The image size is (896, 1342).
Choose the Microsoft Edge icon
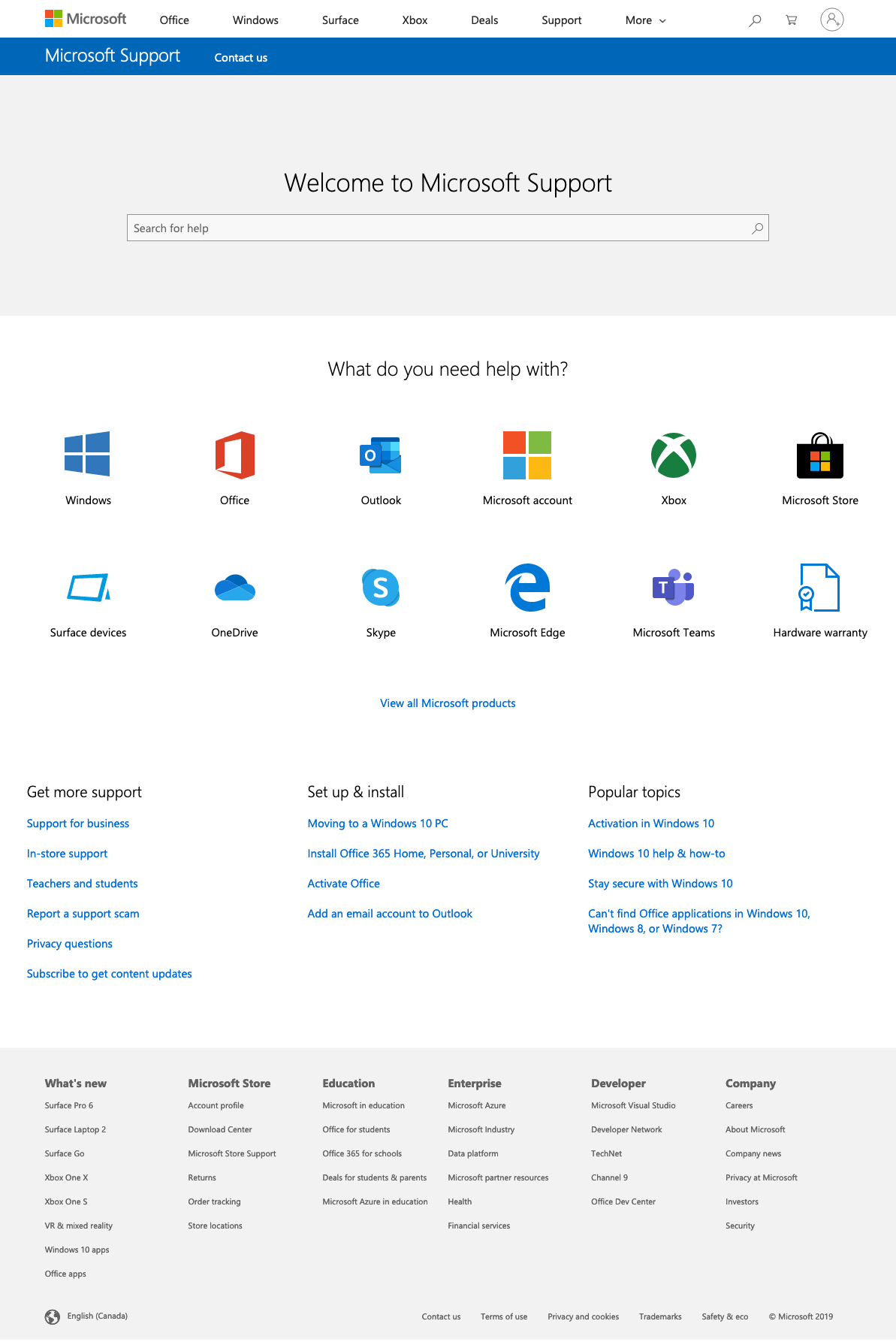[527, 588]
